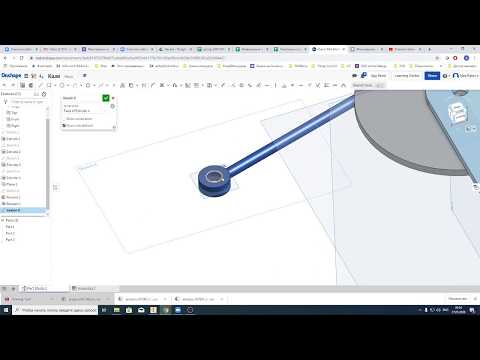Select Plane 1 in feature list
The width and height of the screenshot is (480, 360).
(11, 184)
